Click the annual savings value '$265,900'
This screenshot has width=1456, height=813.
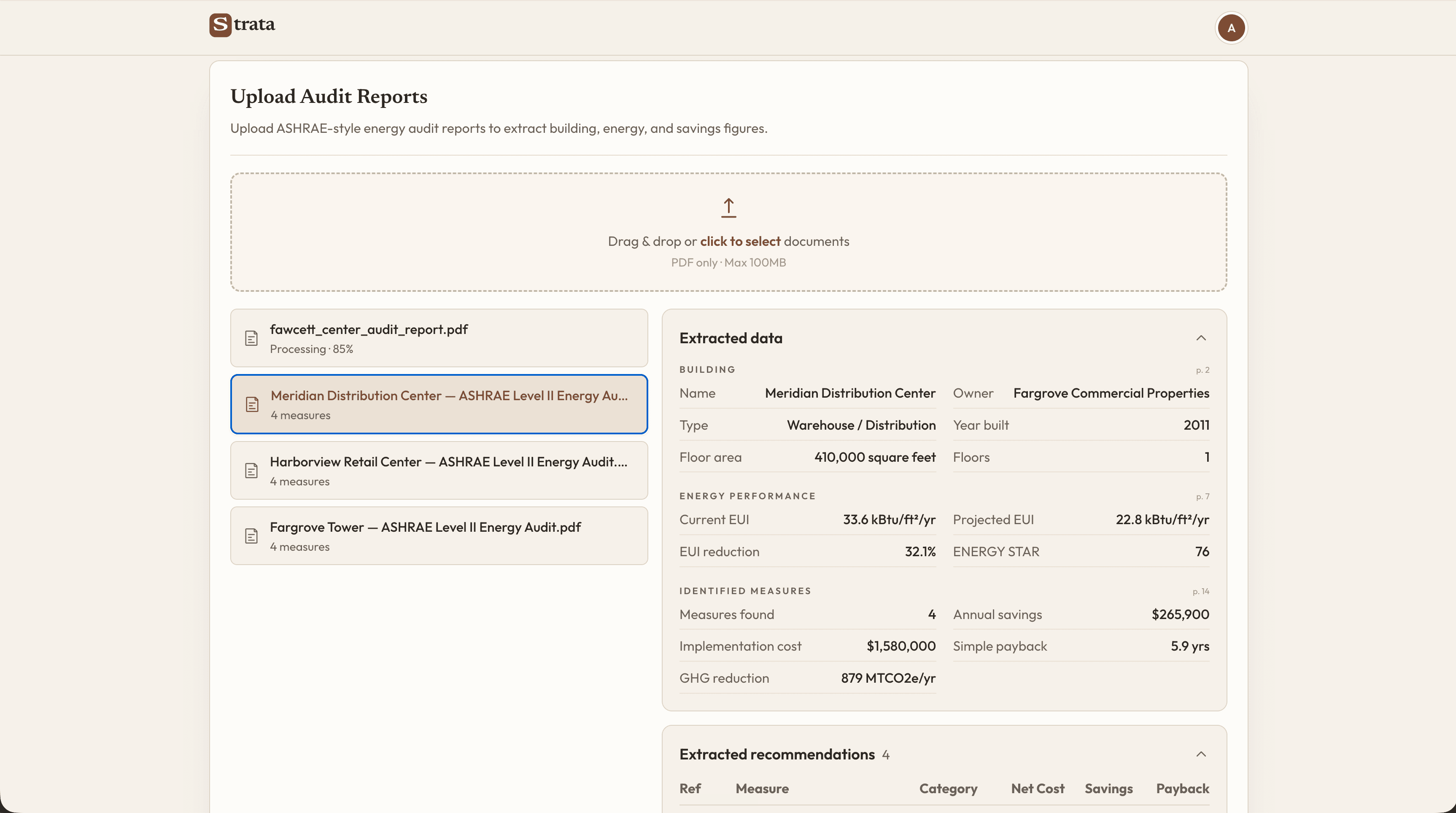point(1180,615)
